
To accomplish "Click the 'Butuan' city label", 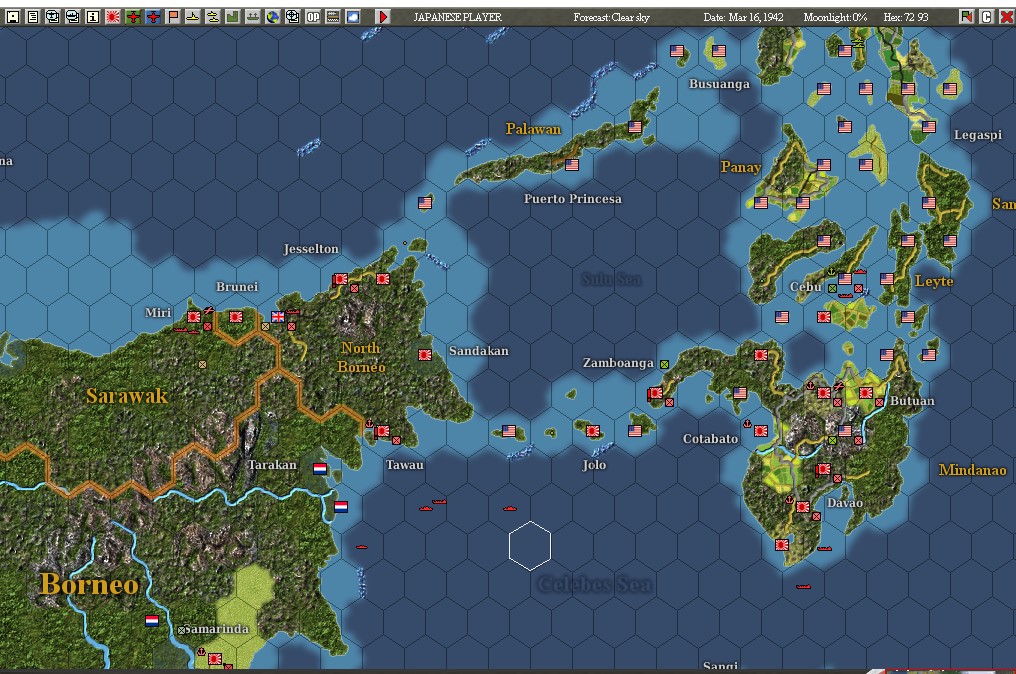I will click(912, 401).
